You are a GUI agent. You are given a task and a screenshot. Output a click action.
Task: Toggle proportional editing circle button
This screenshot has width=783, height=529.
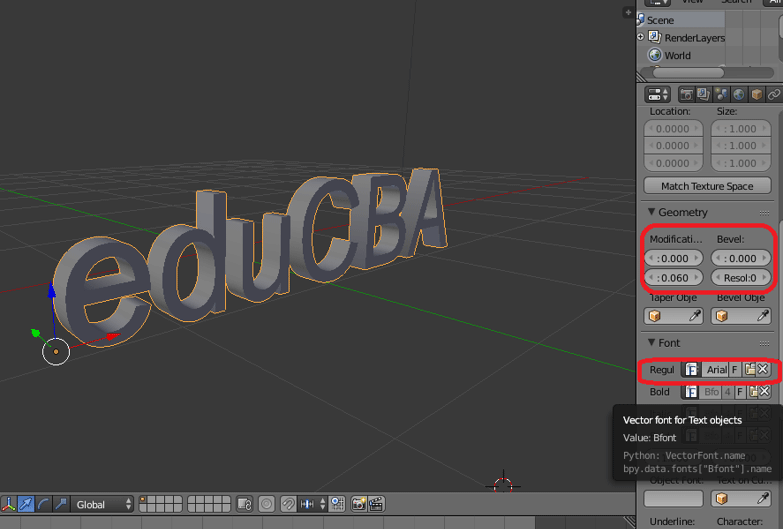[x=267, y=505]
